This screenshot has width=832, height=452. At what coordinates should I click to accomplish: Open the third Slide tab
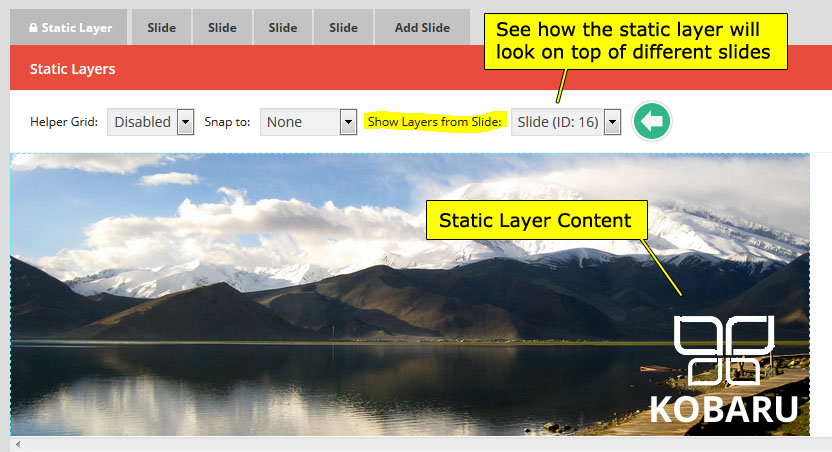(283, 28)
